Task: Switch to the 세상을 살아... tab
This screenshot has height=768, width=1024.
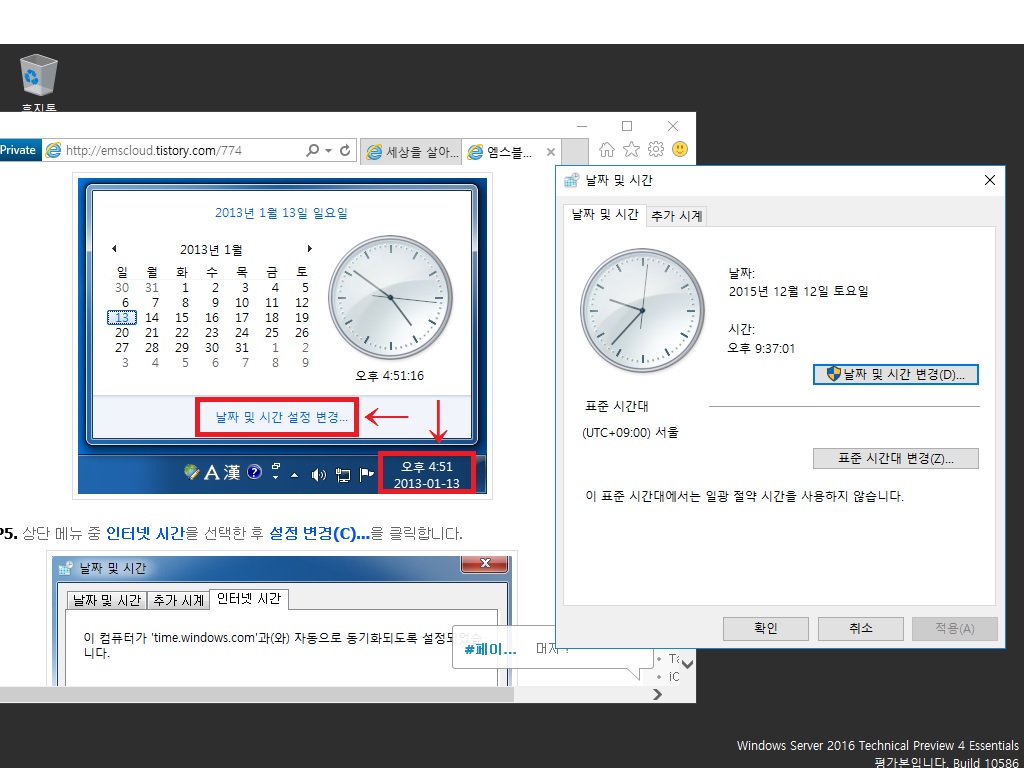Action: click(x=411, y=152)
